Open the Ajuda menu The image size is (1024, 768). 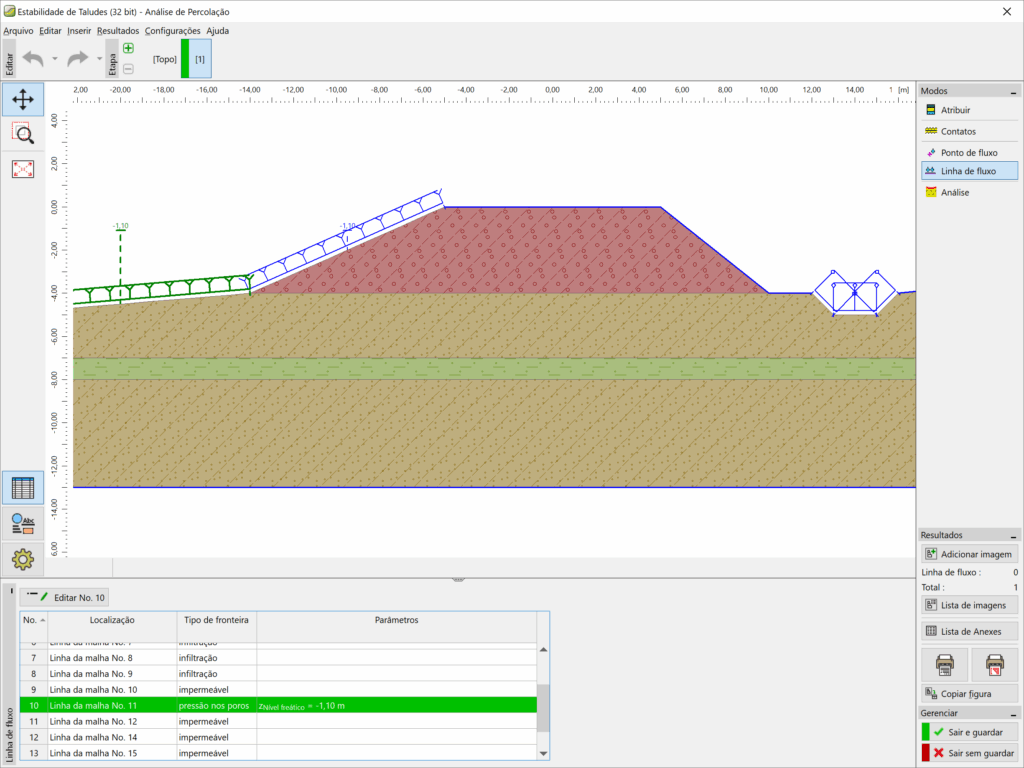point(217,31)
